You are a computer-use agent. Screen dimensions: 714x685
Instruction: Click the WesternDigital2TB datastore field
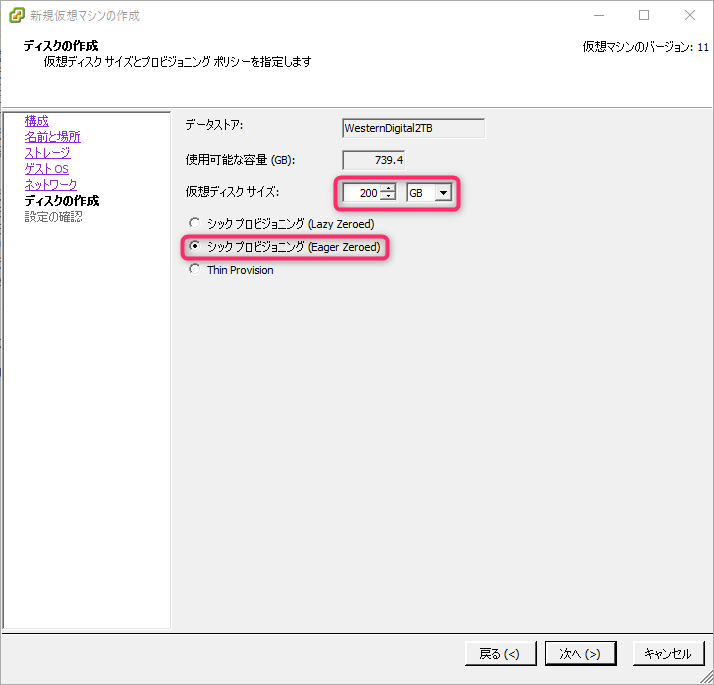(x=413, y=128)
